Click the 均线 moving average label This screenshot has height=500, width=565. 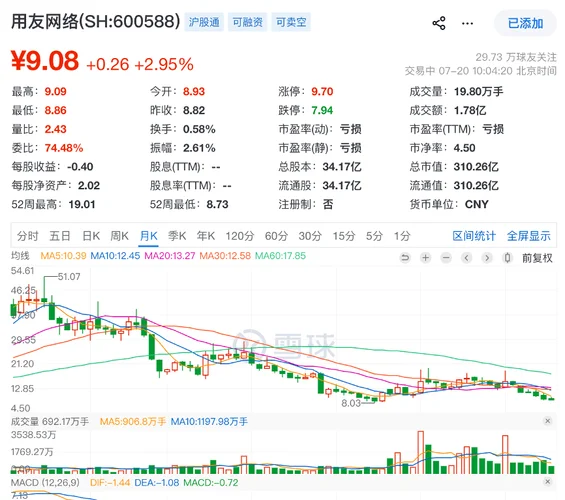pyautogui.click(x=20, y=256)
